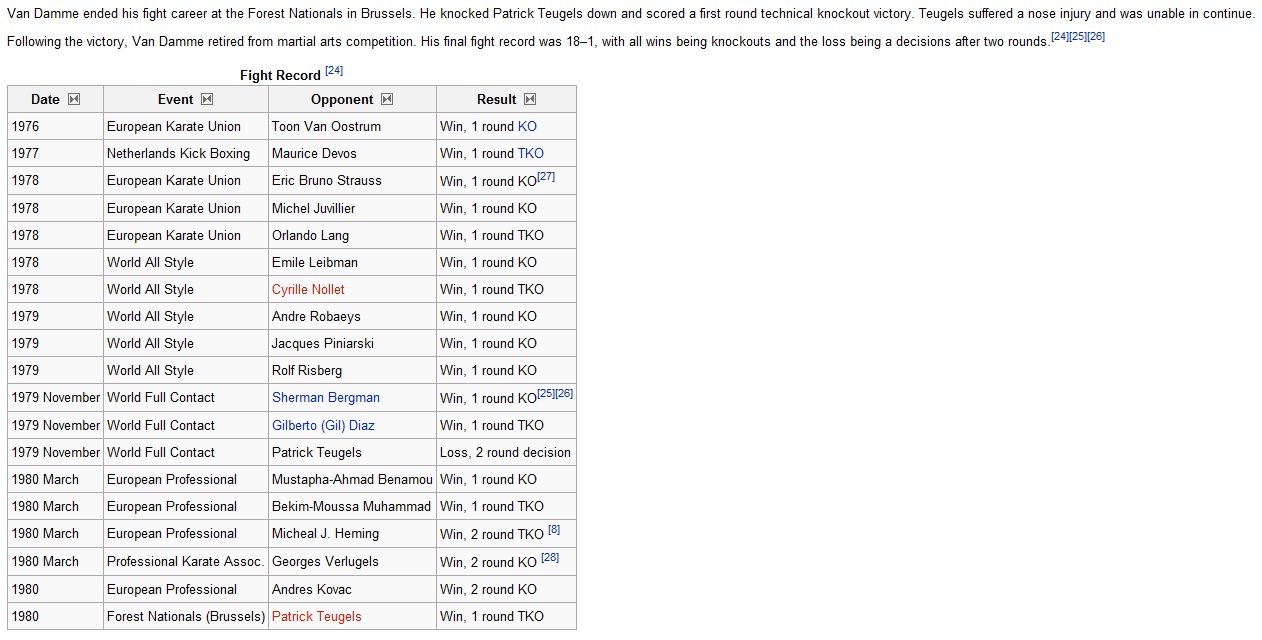Image resolution: width=1262 pixels, height=640 pixels.
Task: Sort table by Opponent column icon
Action: tap(387, 99)
